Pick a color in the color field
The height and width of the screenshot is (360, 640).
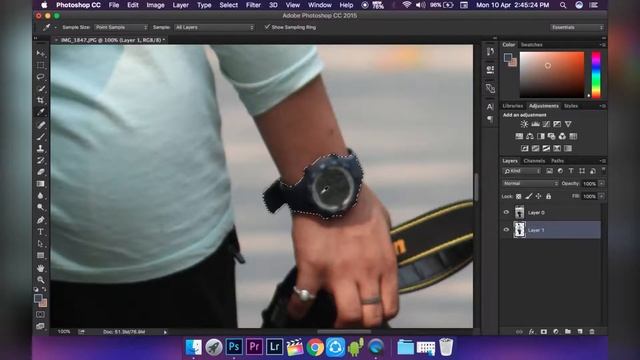pyautogui.click(x=551, y=74)
